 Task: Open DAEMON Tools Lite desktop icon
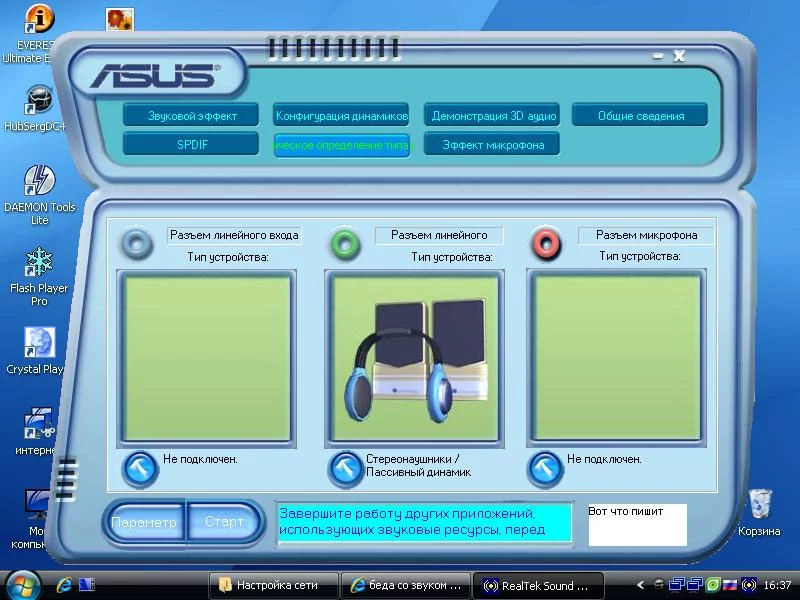click(39, 195)
